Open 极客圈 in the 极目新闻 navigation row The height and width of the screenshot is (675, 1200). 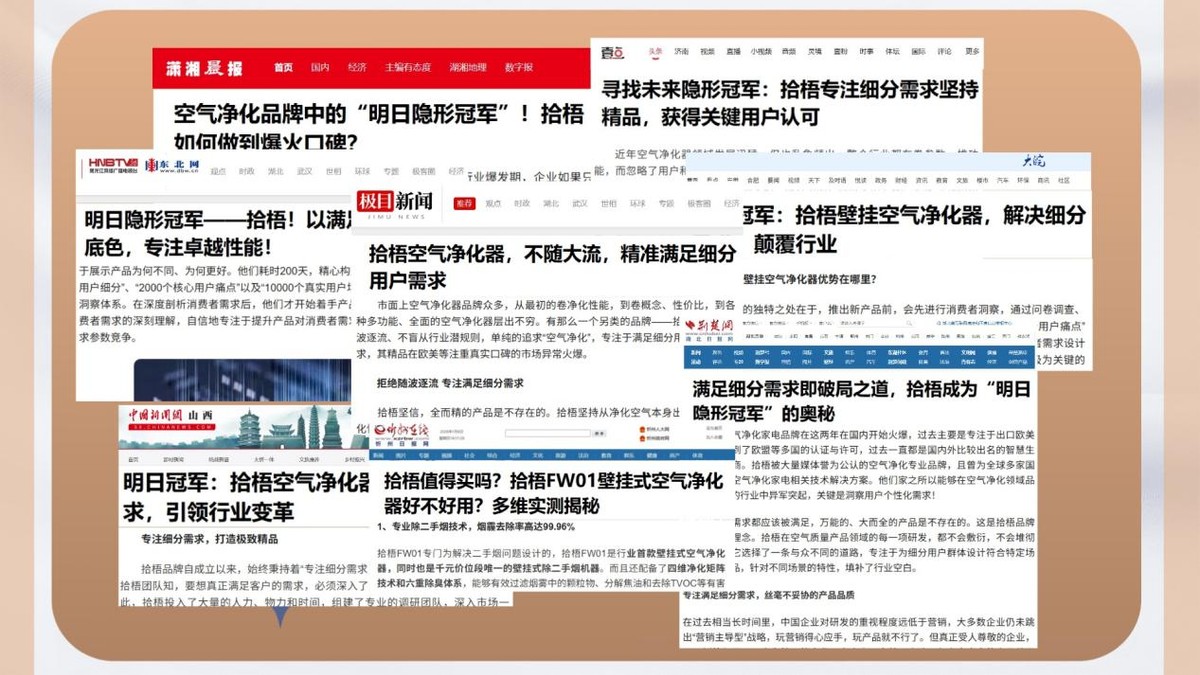pos(698,203)
